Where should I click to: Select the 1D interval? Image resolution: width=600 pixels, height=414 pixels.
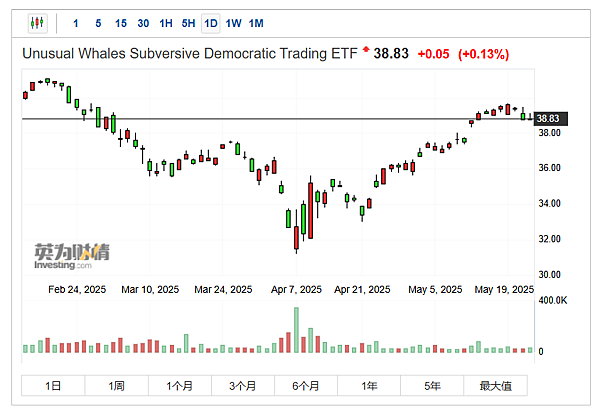(211, 24)
